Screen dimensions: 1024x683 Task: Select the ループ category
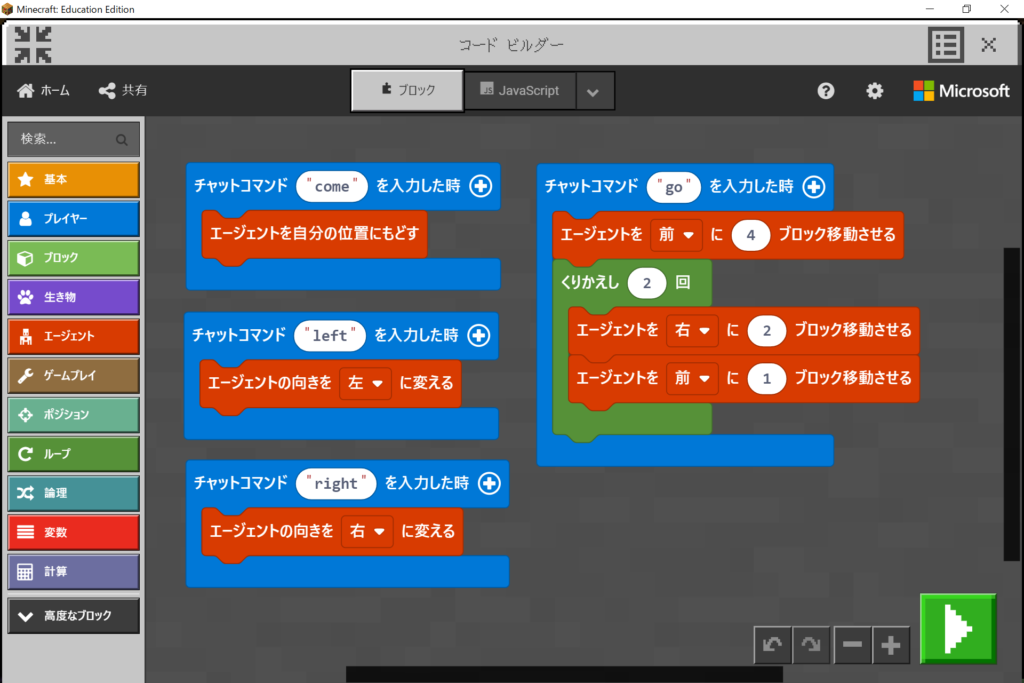pos(73,454)
